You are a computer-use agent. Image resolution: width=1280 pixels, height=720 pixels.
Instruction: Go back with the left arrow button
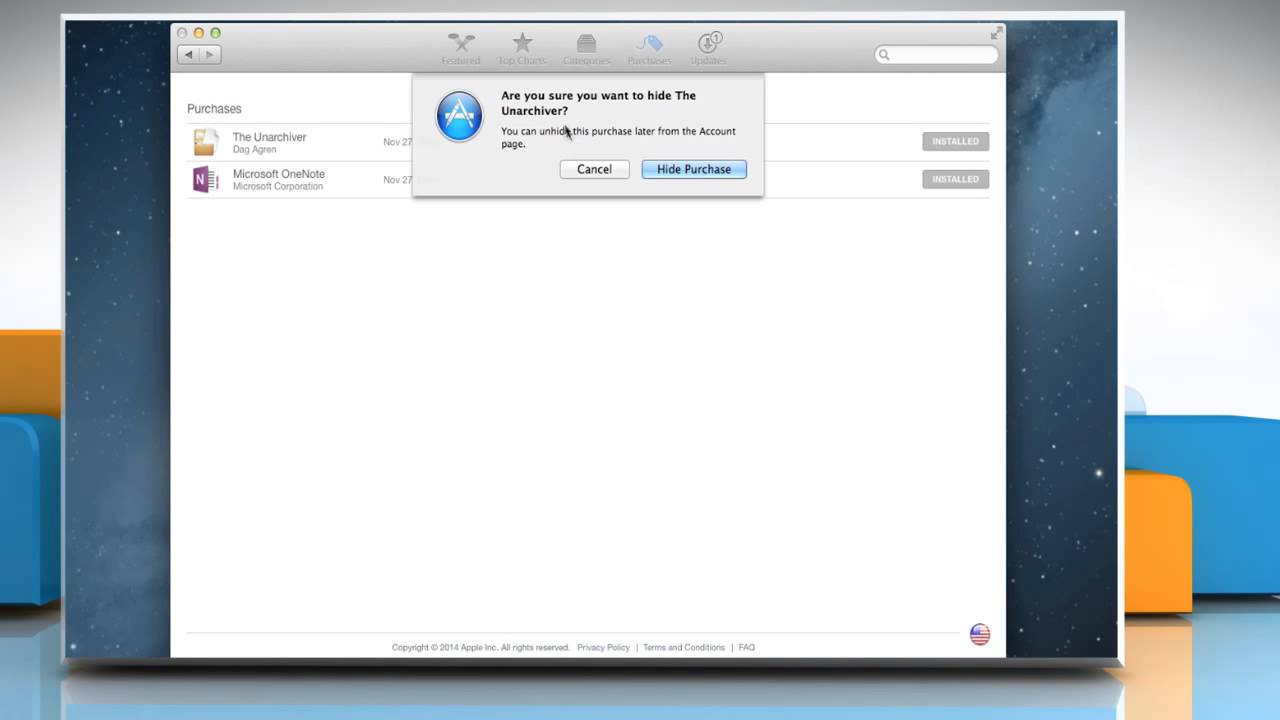(189, 55)
